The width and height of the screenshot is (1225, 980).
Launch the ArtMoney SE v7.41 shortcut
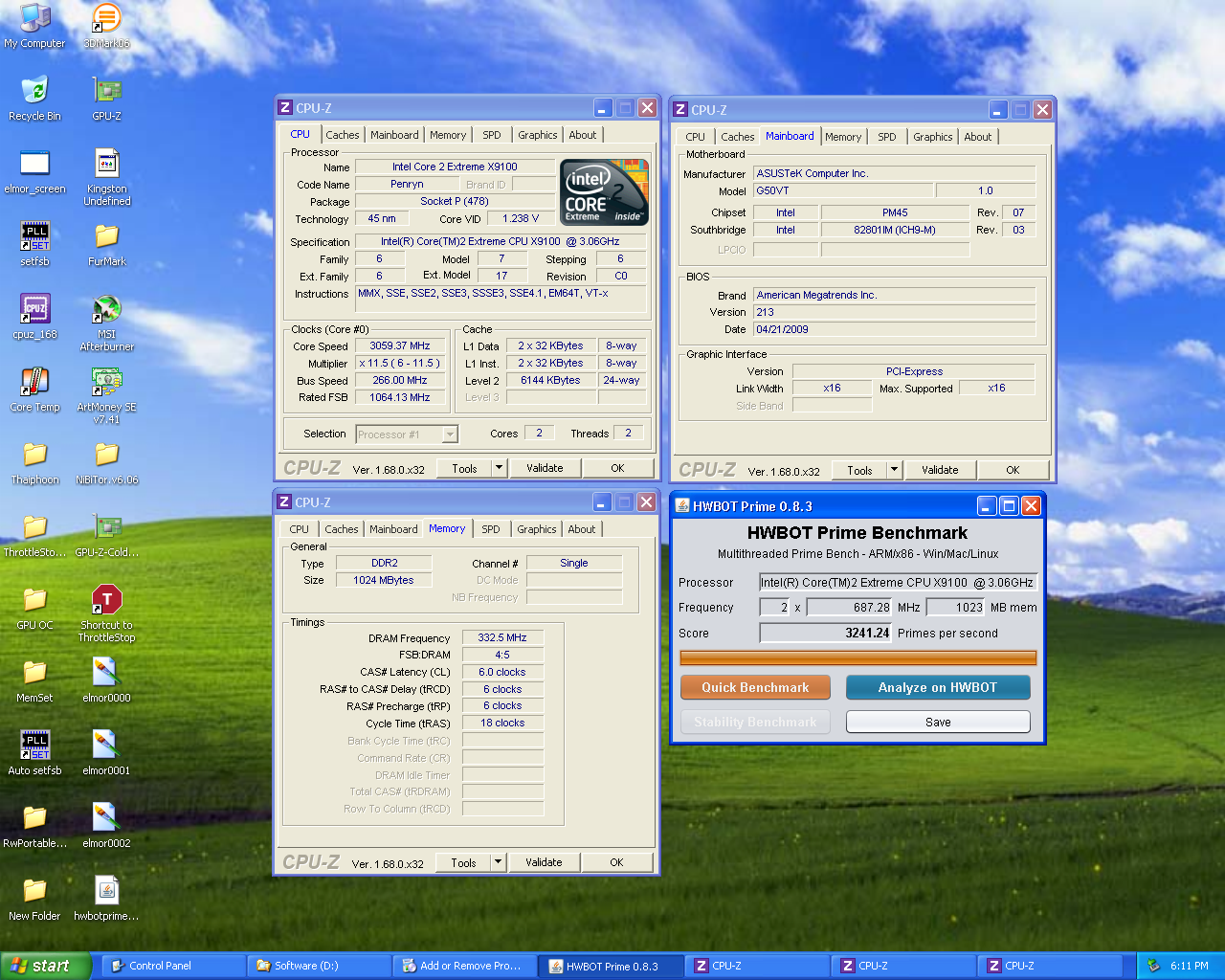click(x=106, y=395)
